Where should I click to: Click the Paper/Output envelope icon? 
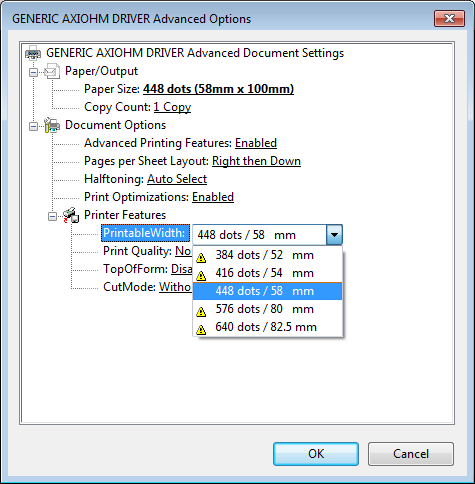pos(52,71)
